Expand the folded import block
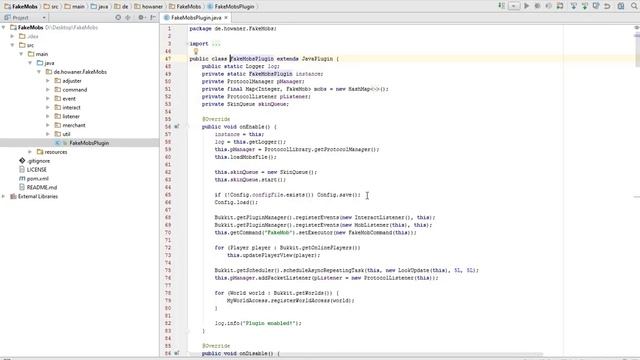The image size is (640, 360). (x=216, y=44)
